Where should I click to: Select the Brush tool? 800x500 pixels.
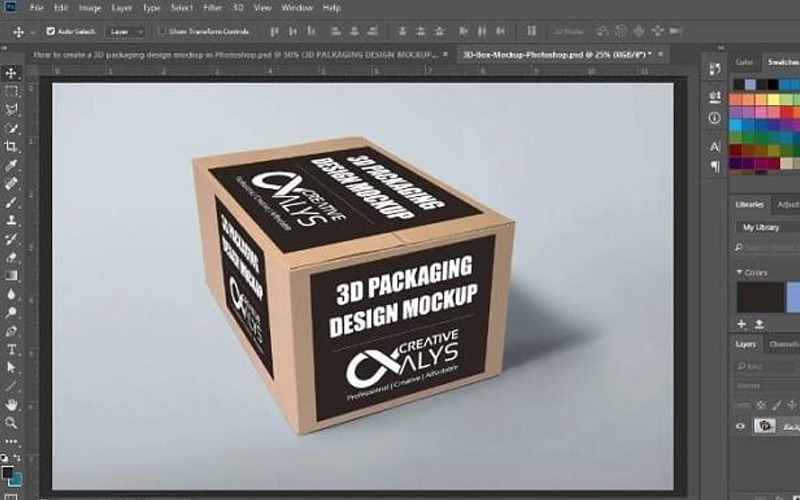click(x=11, y=202)
